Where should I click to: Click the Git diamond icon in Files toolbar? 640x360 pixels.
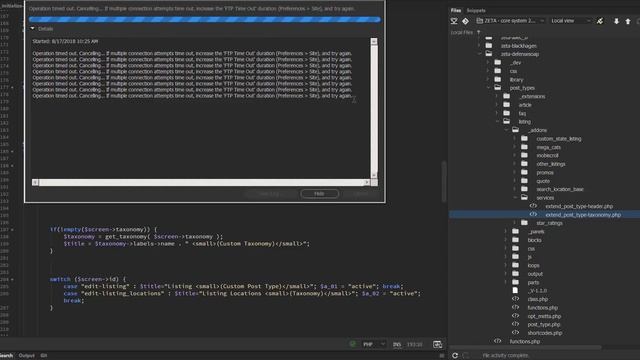[x=465, y=21]
